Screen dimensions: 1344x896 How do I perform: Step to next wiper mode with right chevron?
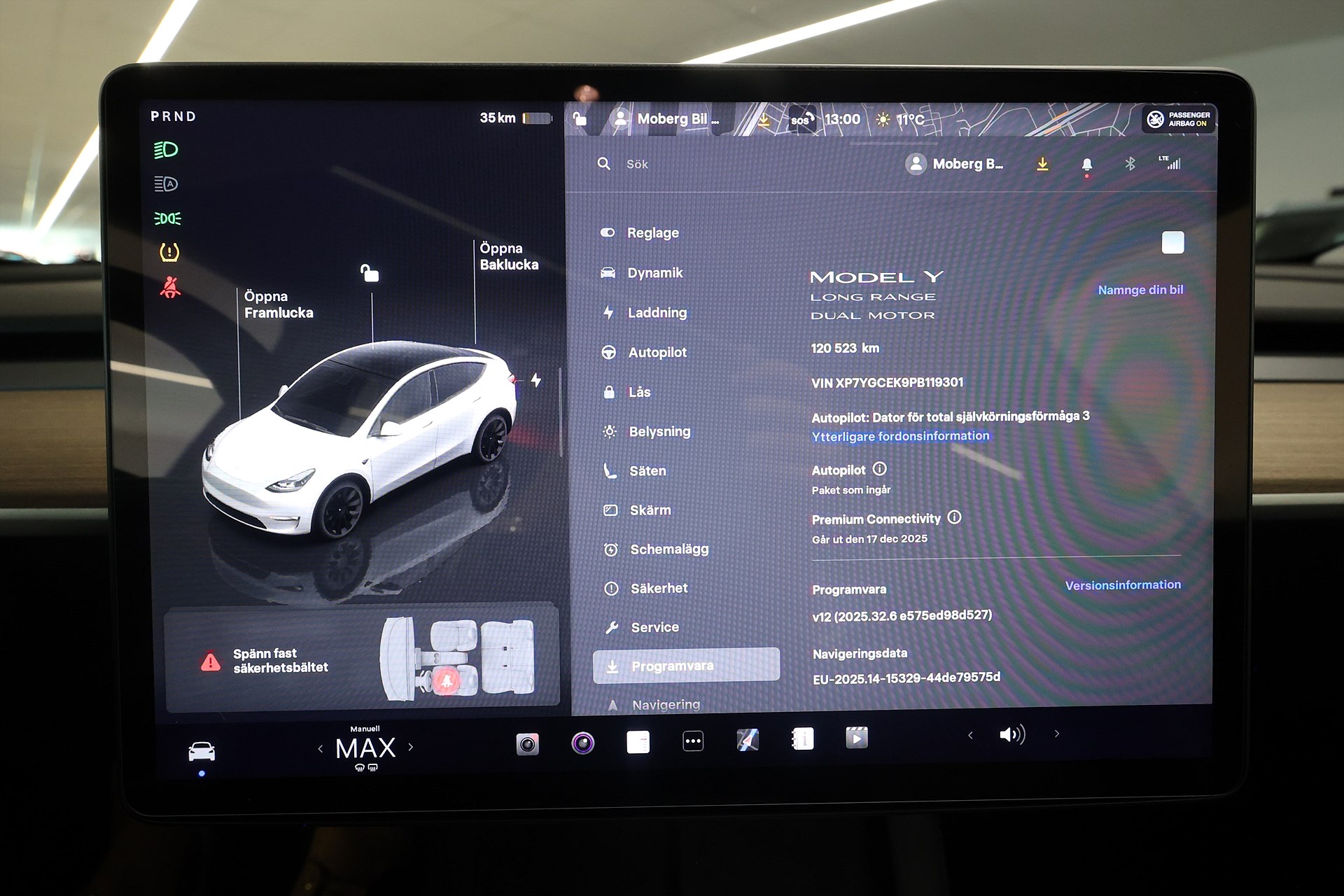pos(412,748)
